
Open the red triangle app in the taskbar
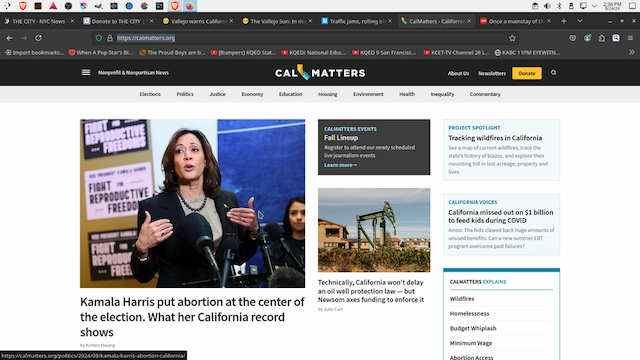[x=53, y=6]
